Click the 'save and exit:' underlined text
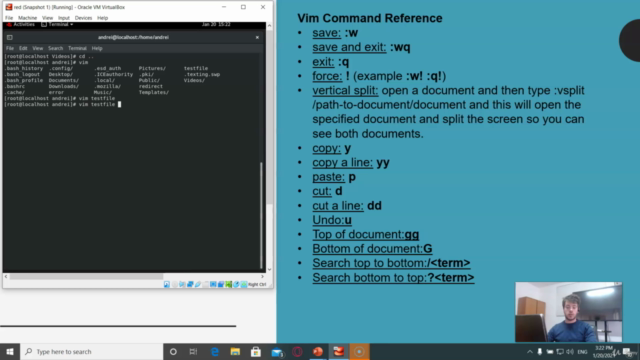The image size is (640, 360). click(349, 47)
